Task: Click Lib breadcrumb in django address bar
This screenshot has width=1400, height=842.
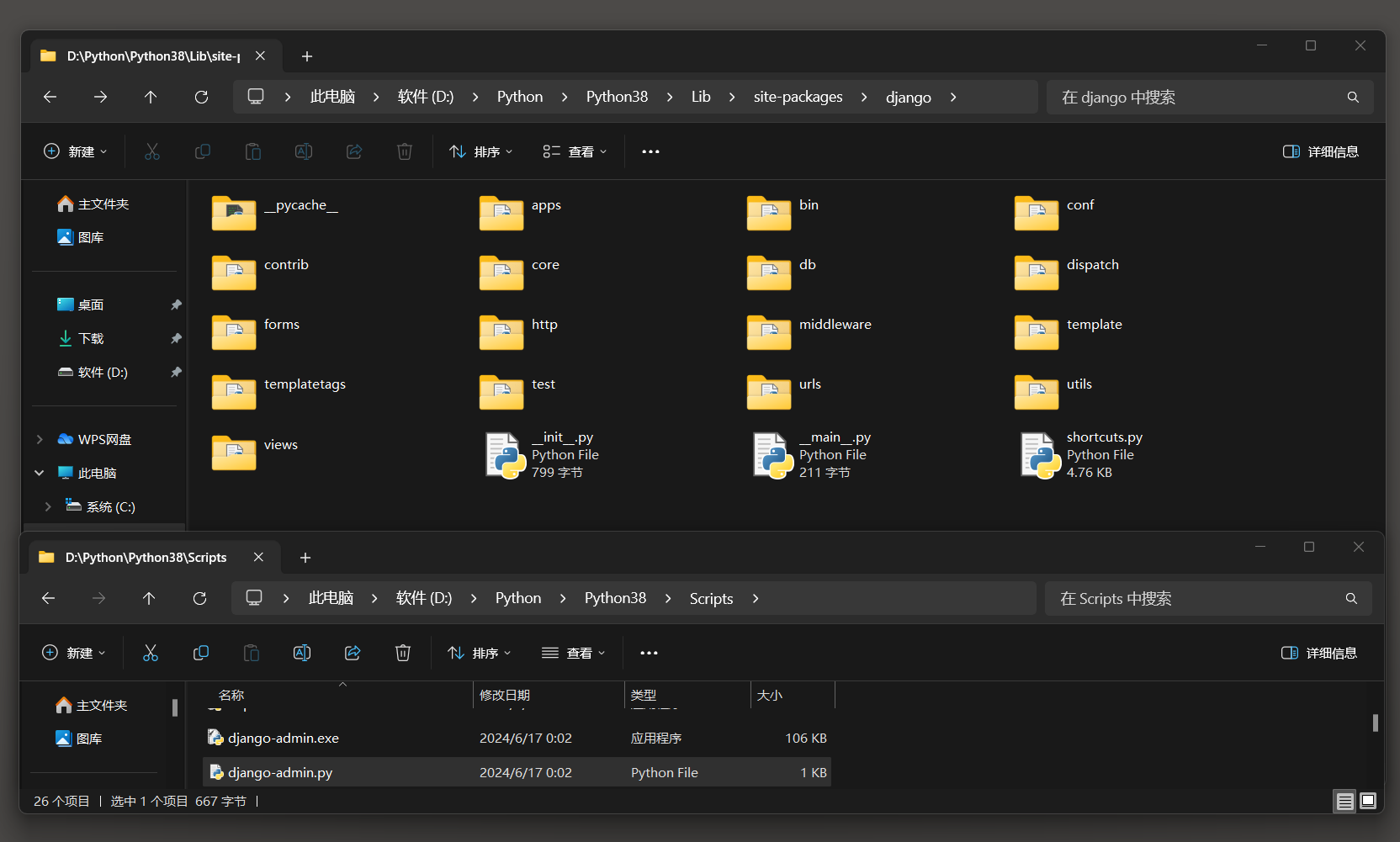Action: (x=701, y=97)
